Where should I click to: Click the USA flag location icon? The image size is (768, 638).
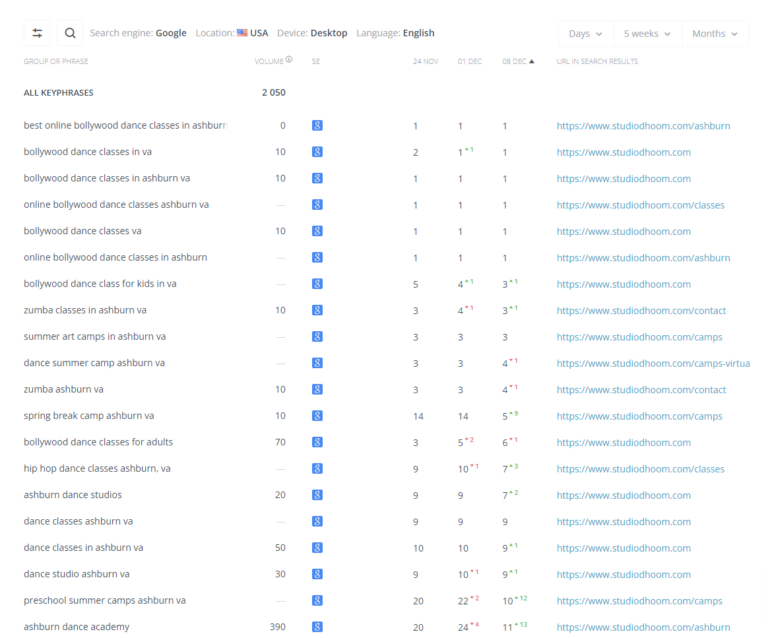(x=242, y=33)
